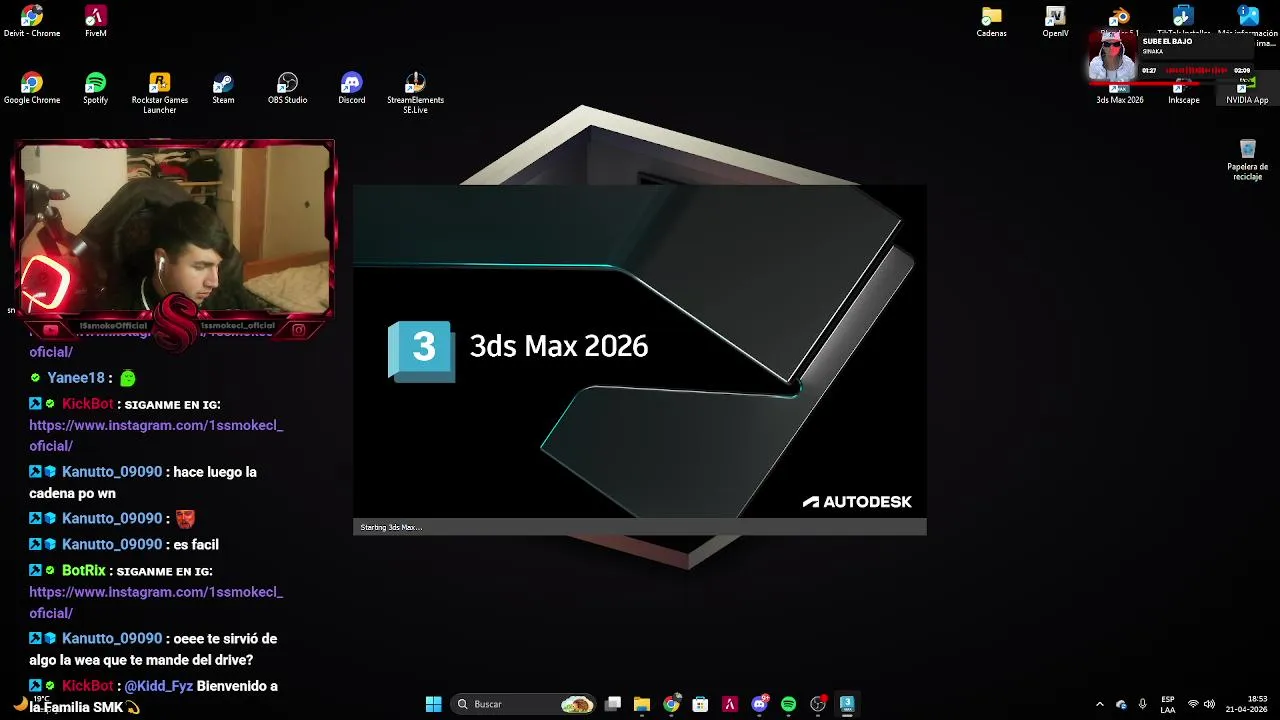Open the Google Chrome desktop shortcut
This screenshot has height=720, width=1280.
32,88
